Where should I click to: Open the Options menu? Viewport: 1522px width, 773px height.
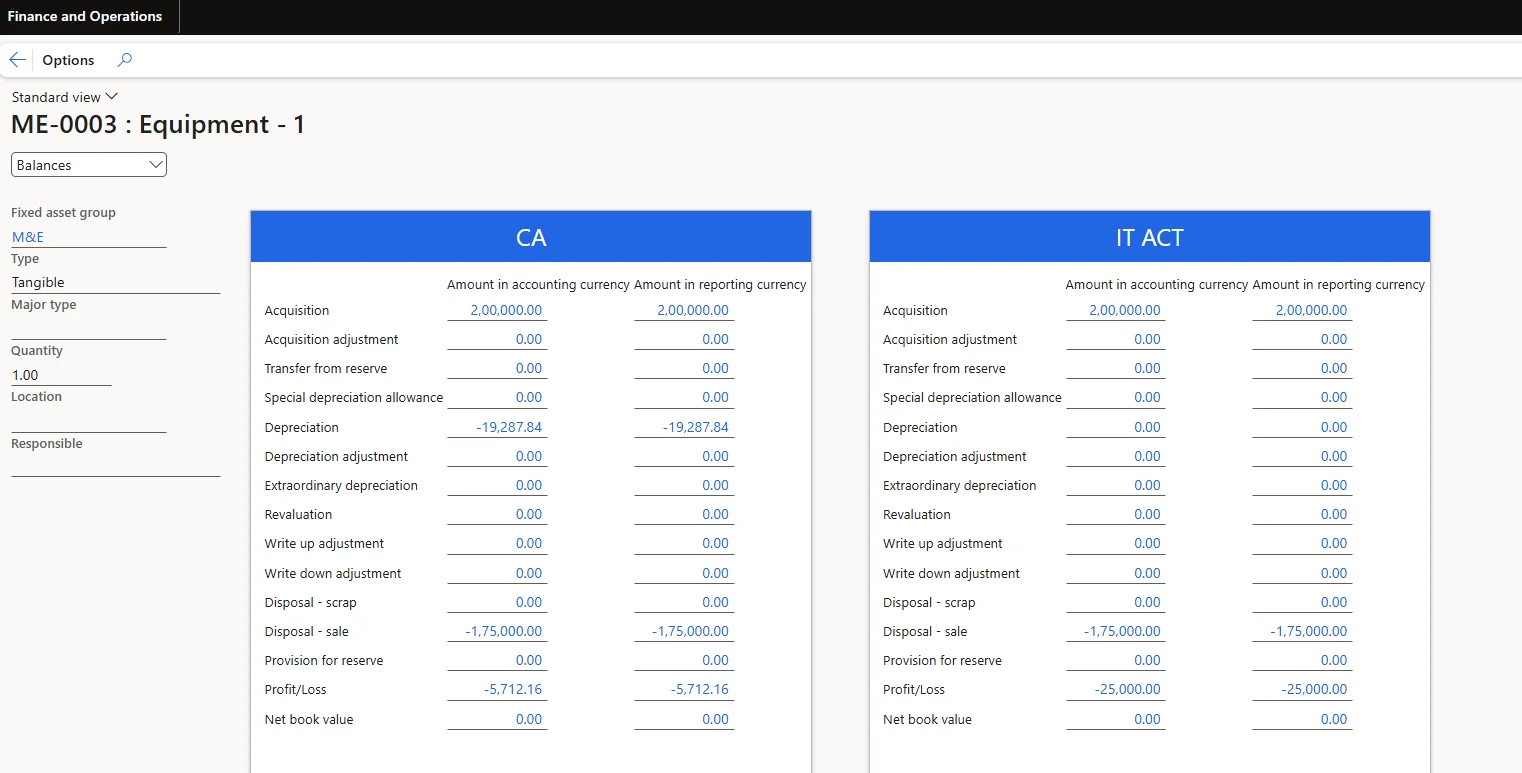coord(68,60)
